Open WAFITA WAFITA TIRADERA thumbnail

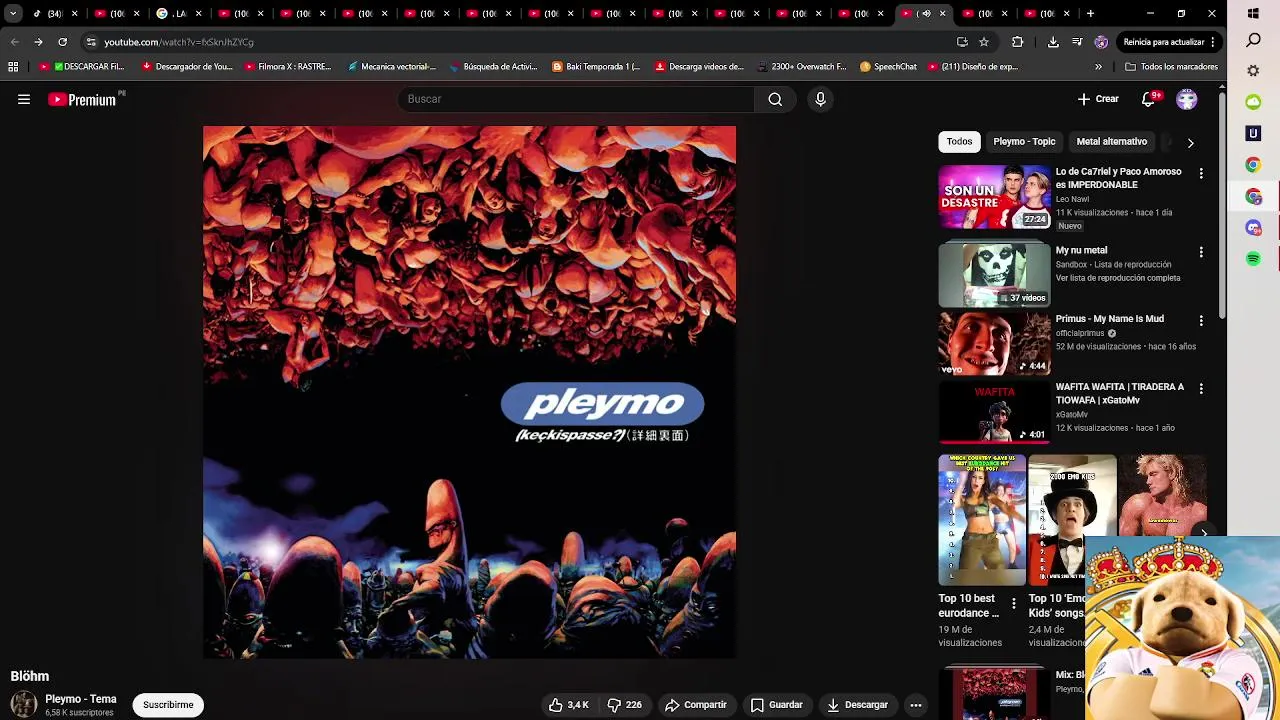(x=994, y=412)
